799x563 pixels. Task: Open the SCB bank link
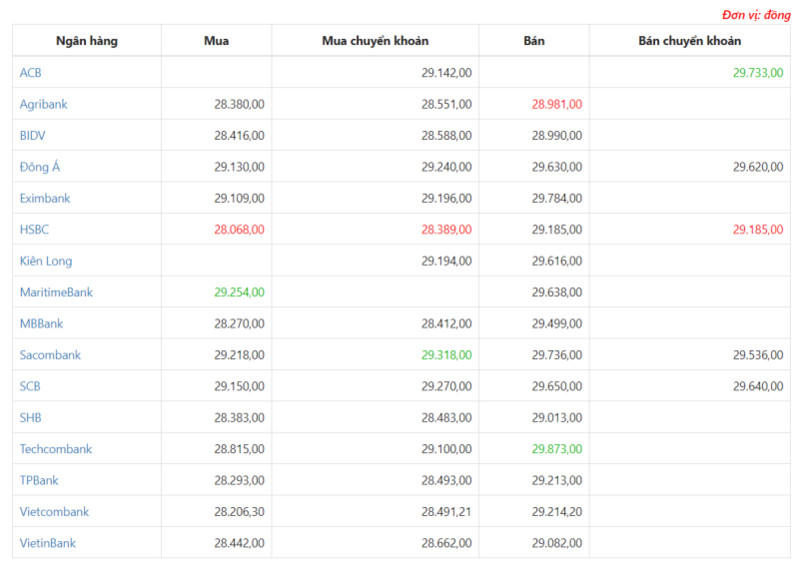[x=30, y=386]
